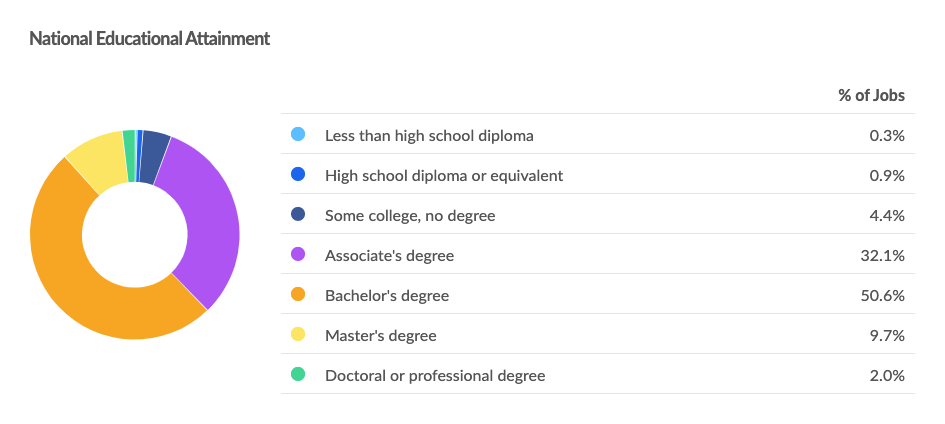Viewport: 945px width, 424px height.
Task: Click the Associate's degree row label
Action: [x=389, y=255]
